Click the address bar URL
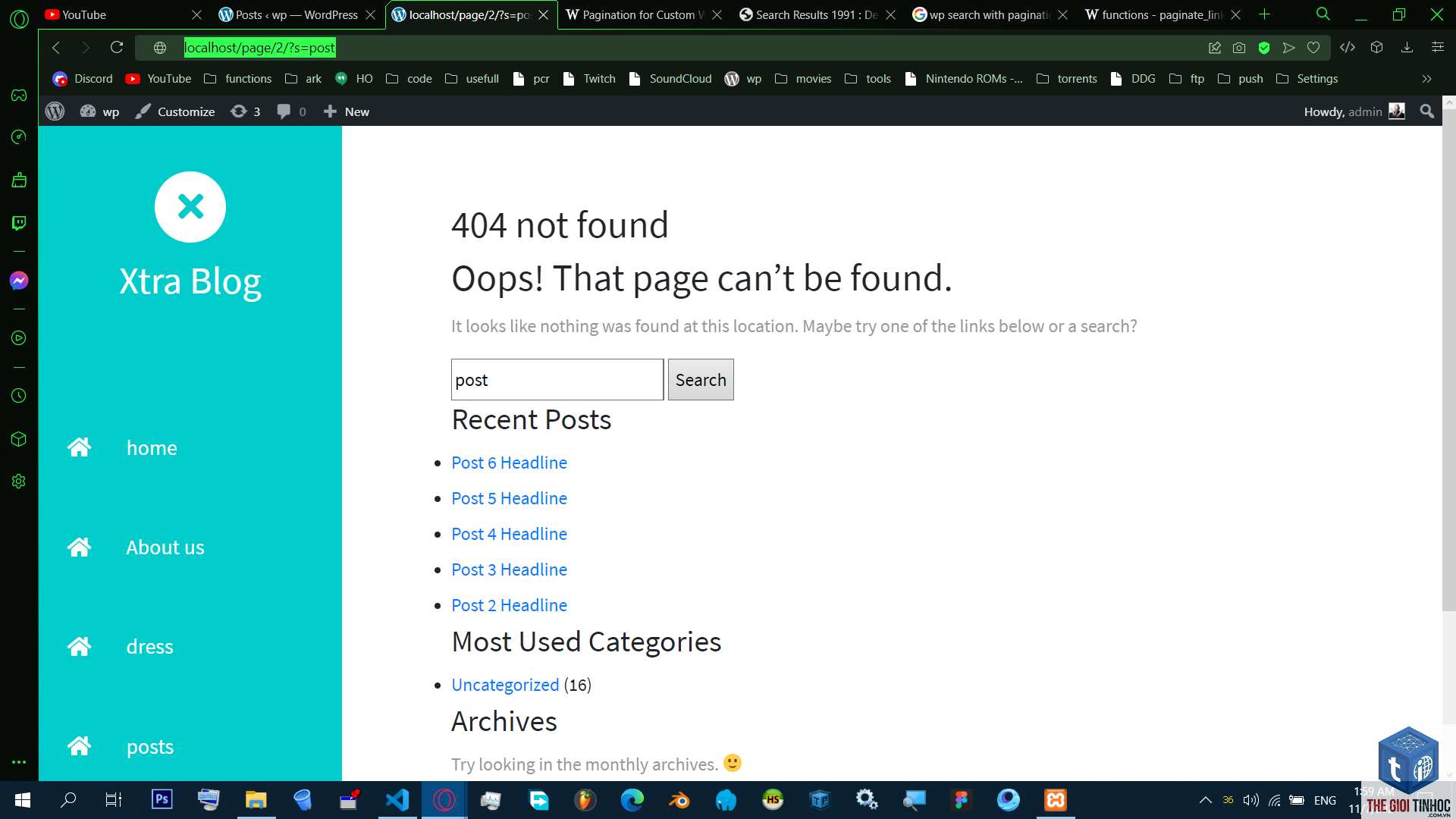 click(259, 48)
